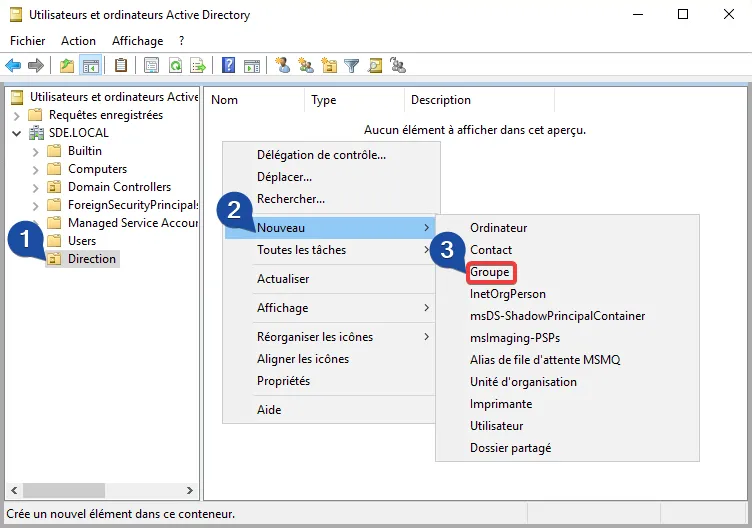Image resolution: width=752 pixels, height=528 pixels.
Task: Click the Export list toolbar icon
Action: [198, 66]
